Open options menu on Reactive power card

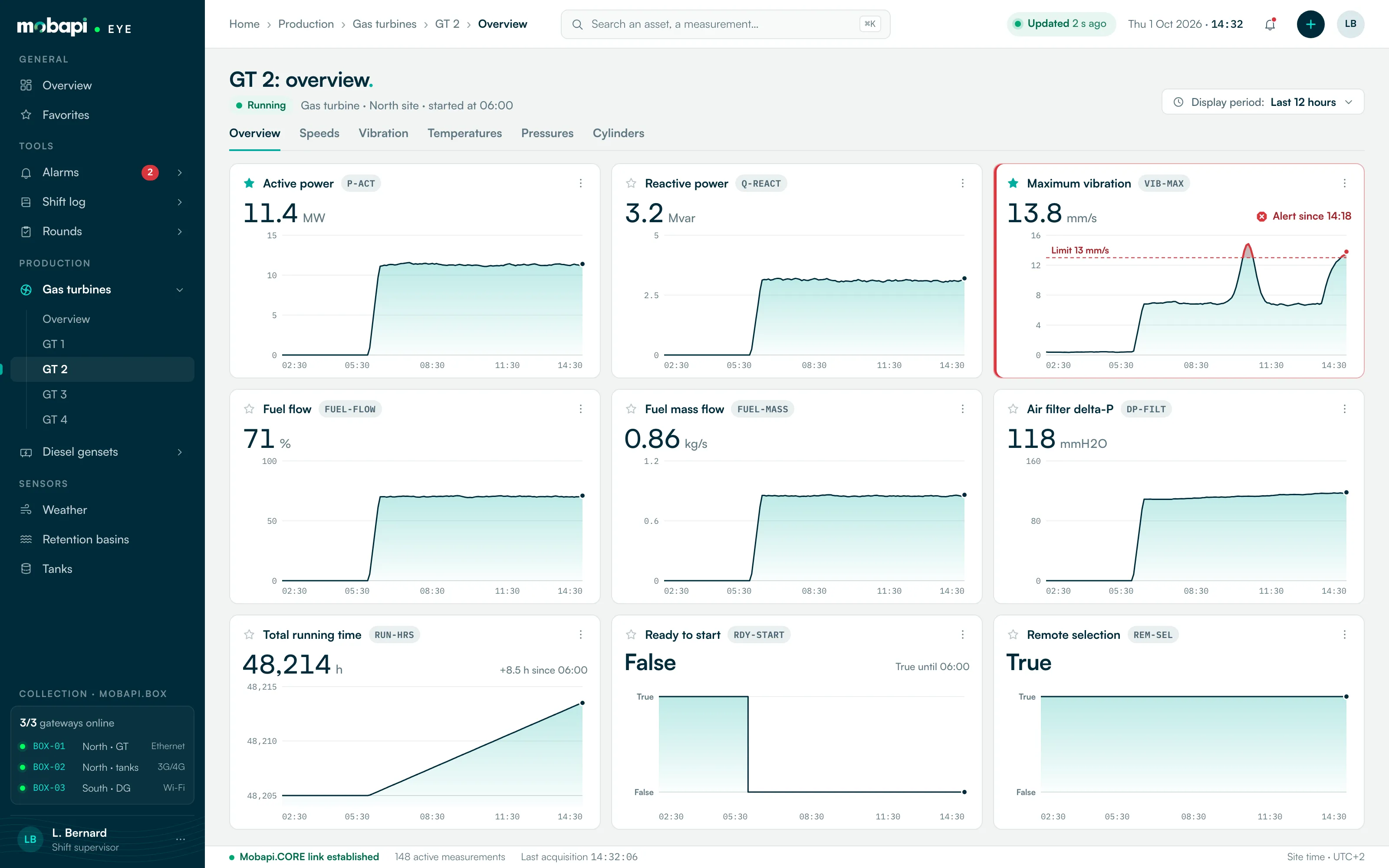(x=963, y=183)
